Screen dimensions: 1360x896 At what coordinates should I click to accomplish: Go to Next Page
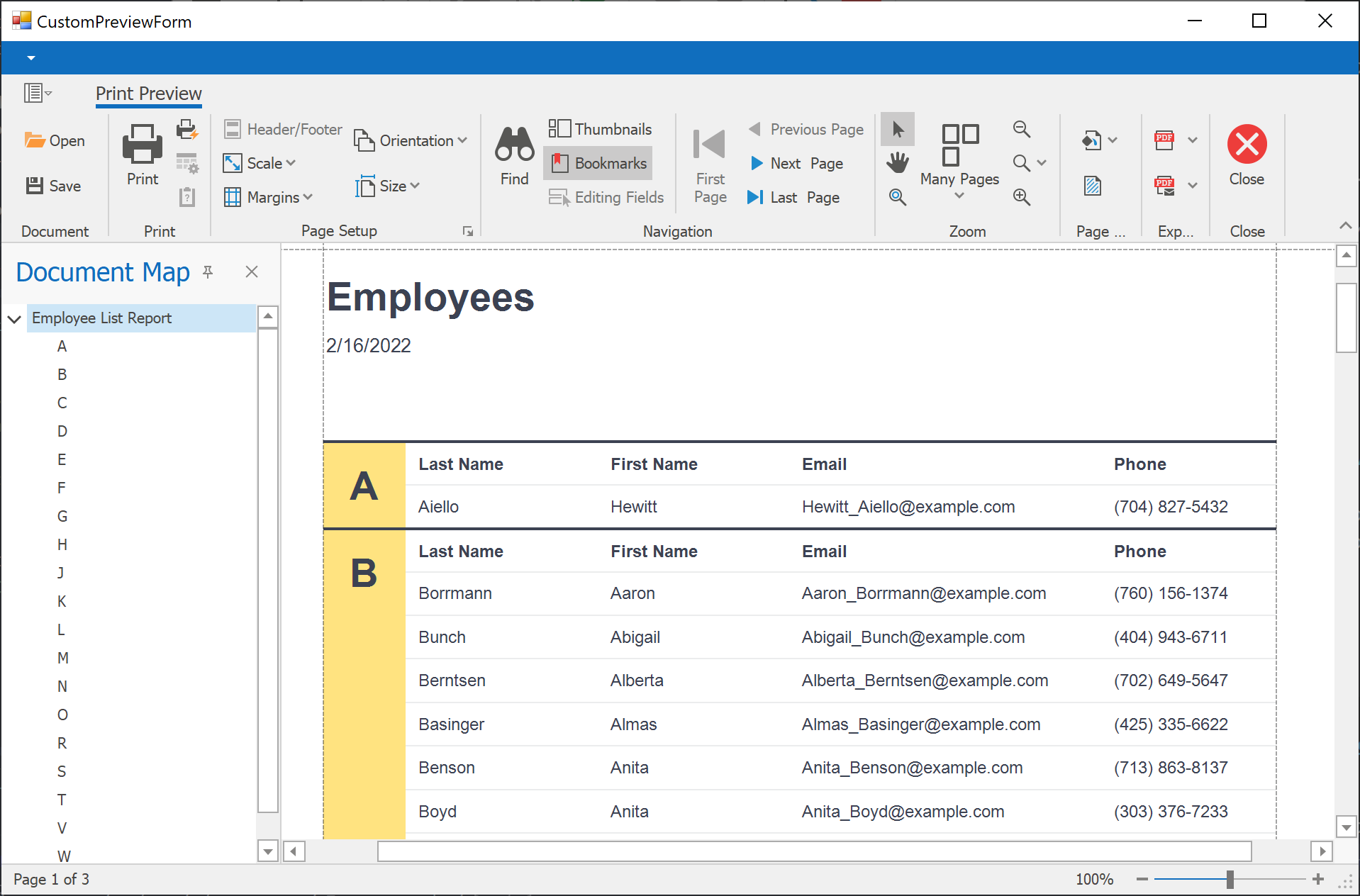[796, 163]
